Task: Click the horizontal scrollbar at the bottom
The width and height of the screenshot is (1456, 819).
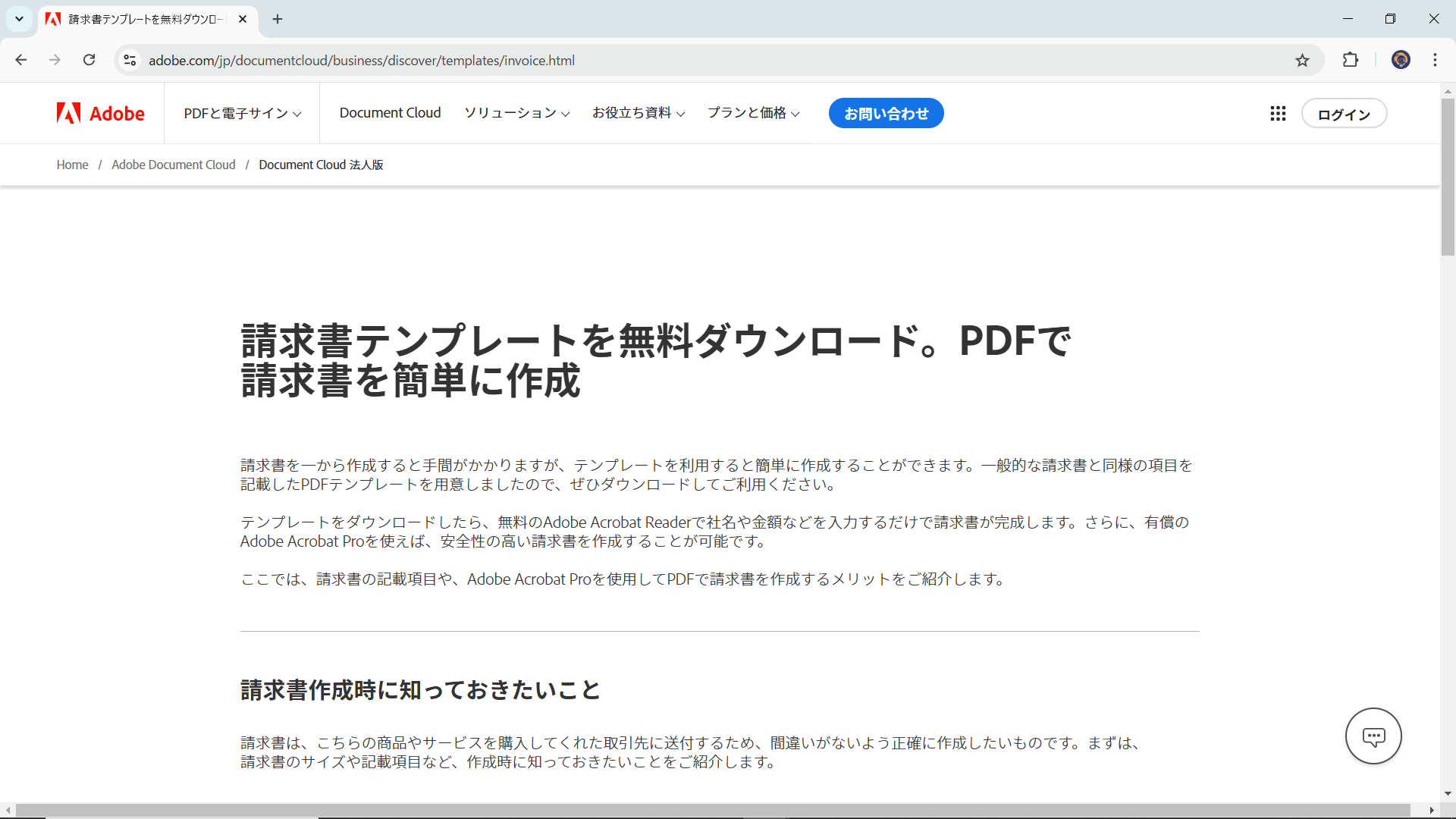Action: coord(713,810)
